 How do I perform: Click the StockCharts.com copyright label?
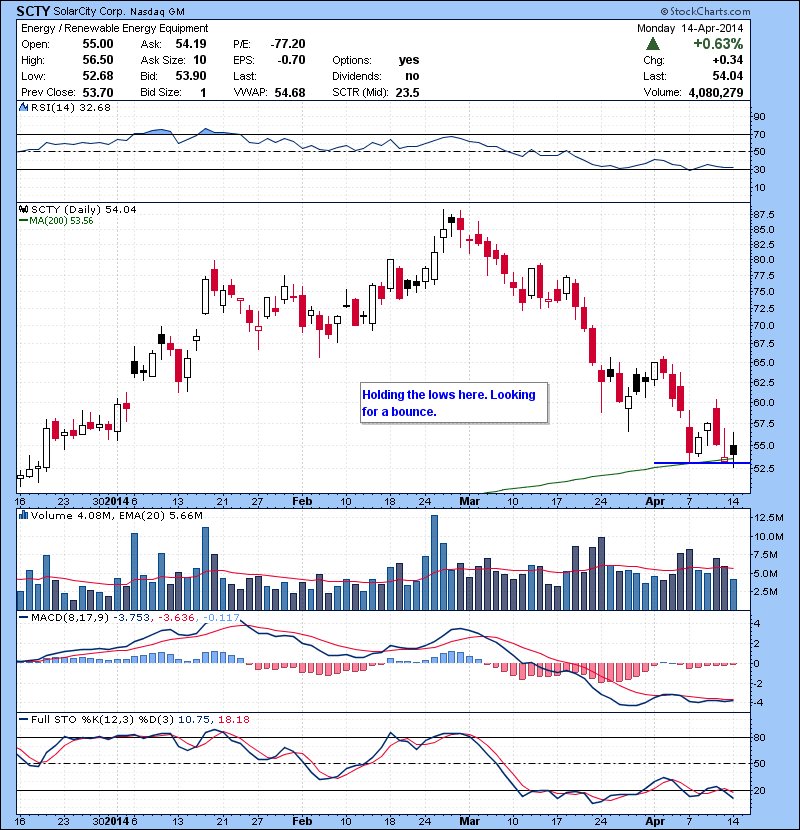(x=705, y=11)
